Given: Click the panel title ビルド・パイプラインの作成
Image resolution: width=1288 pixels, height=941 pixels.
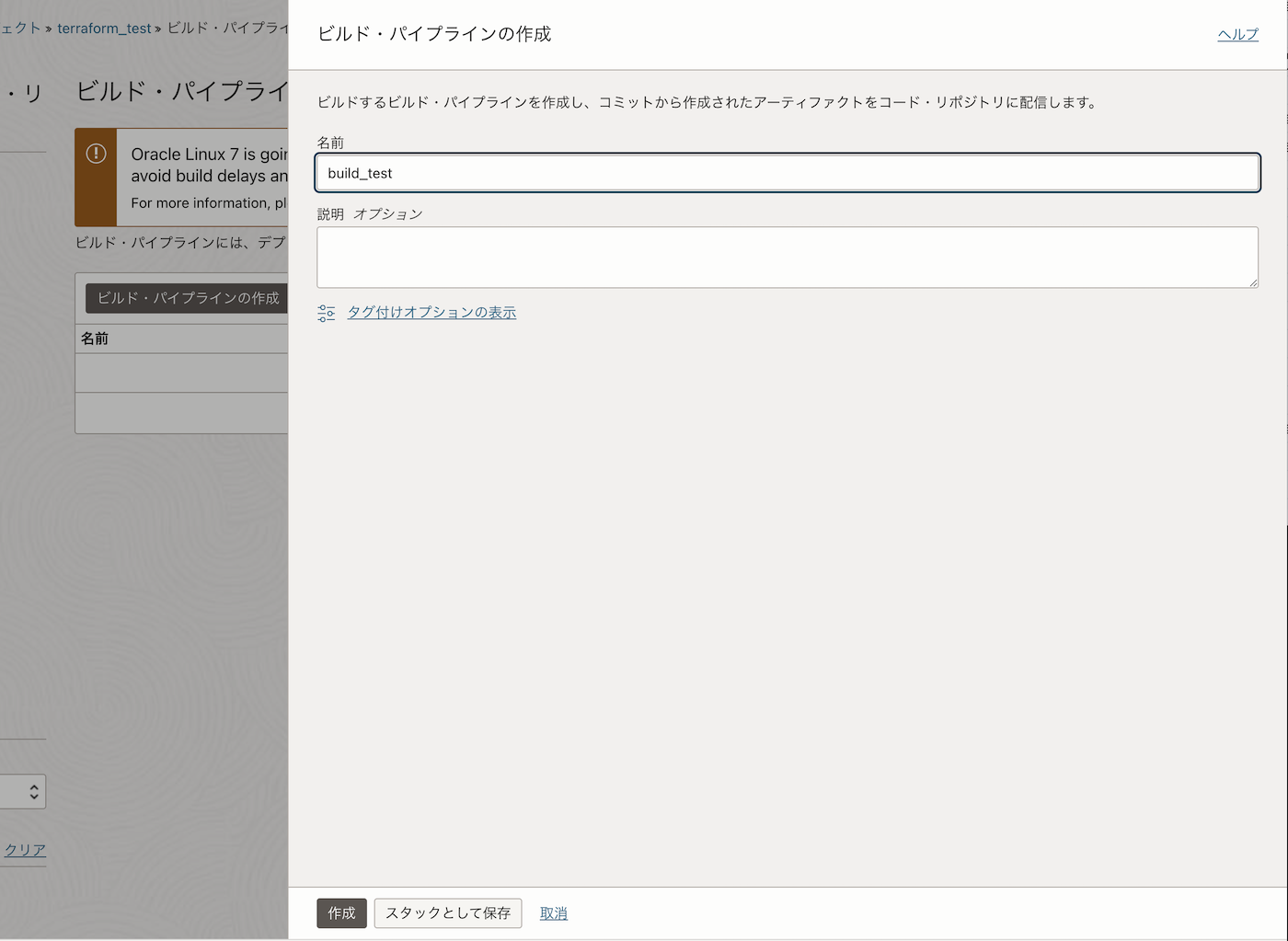Looking at the screenshot, I should 434,34.
